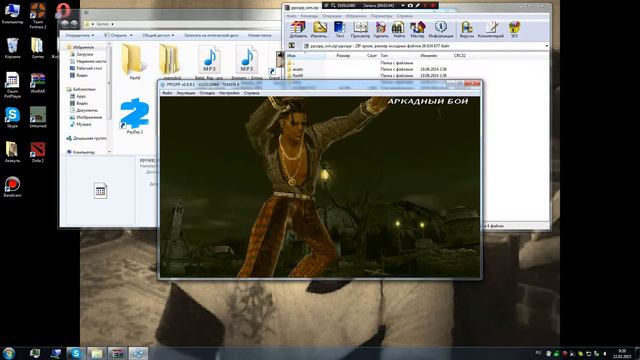Click Skype icon in taskbar
Screen dimensions: 640x360
(x=76, y=353)
